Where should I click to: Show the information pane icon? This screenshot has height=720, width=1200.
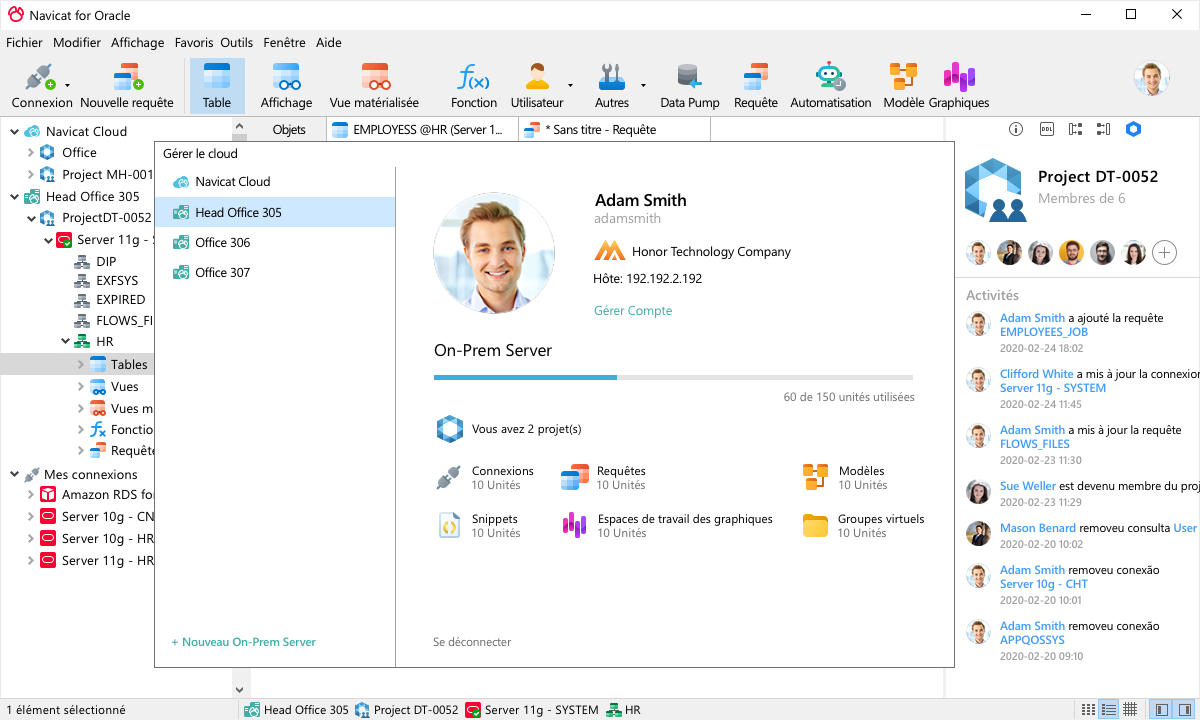(x=1016, y=129)
